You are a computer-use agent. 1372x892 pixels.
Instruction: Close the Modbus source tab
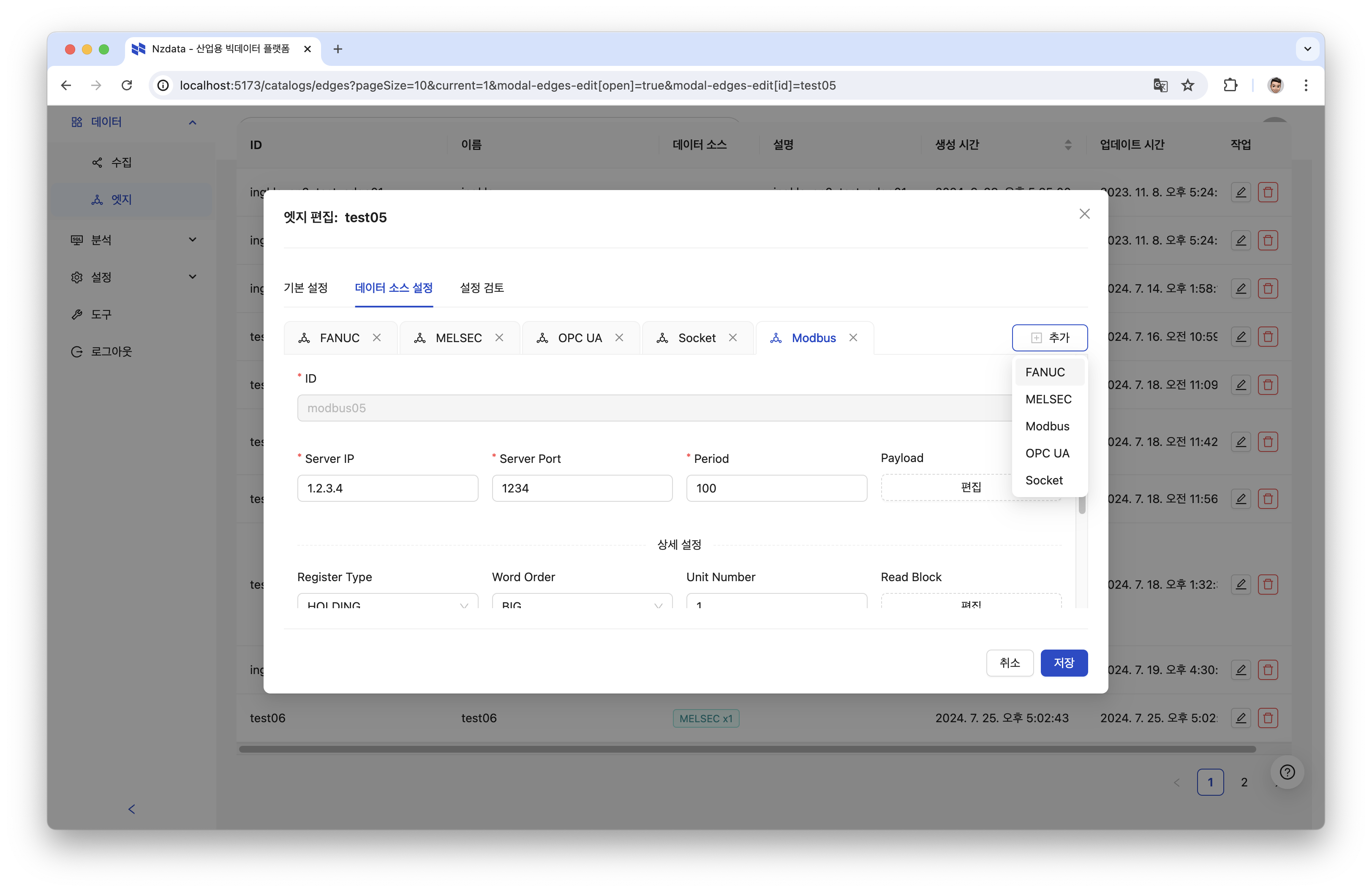coord(853,338)
